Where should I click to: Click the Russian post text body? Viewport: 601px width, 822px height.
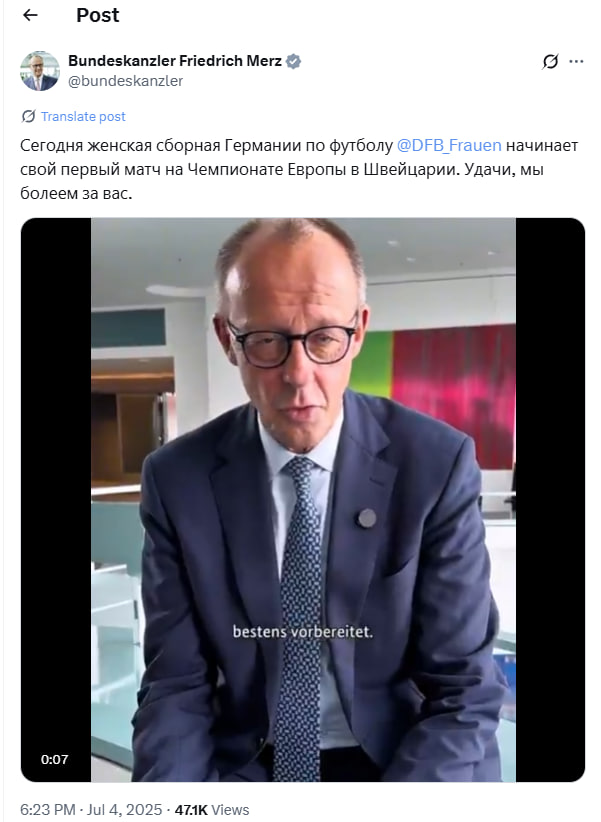pos(299,169)
